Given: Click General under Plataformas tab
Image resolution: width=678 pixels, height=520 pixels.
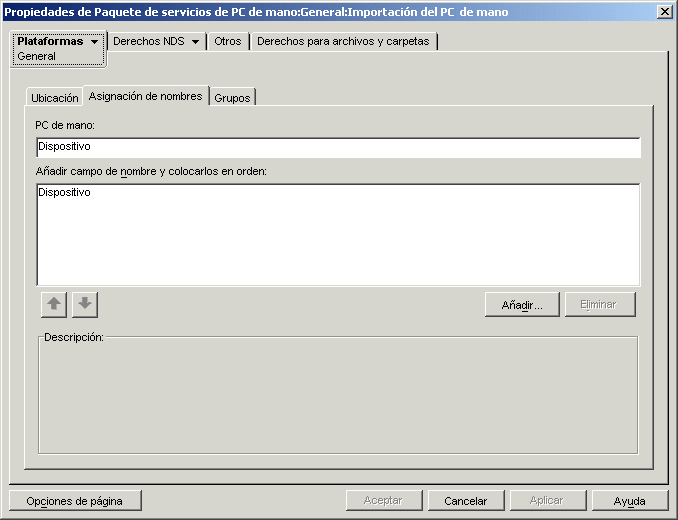Looking at the screenshot, I should click(36, 56).
